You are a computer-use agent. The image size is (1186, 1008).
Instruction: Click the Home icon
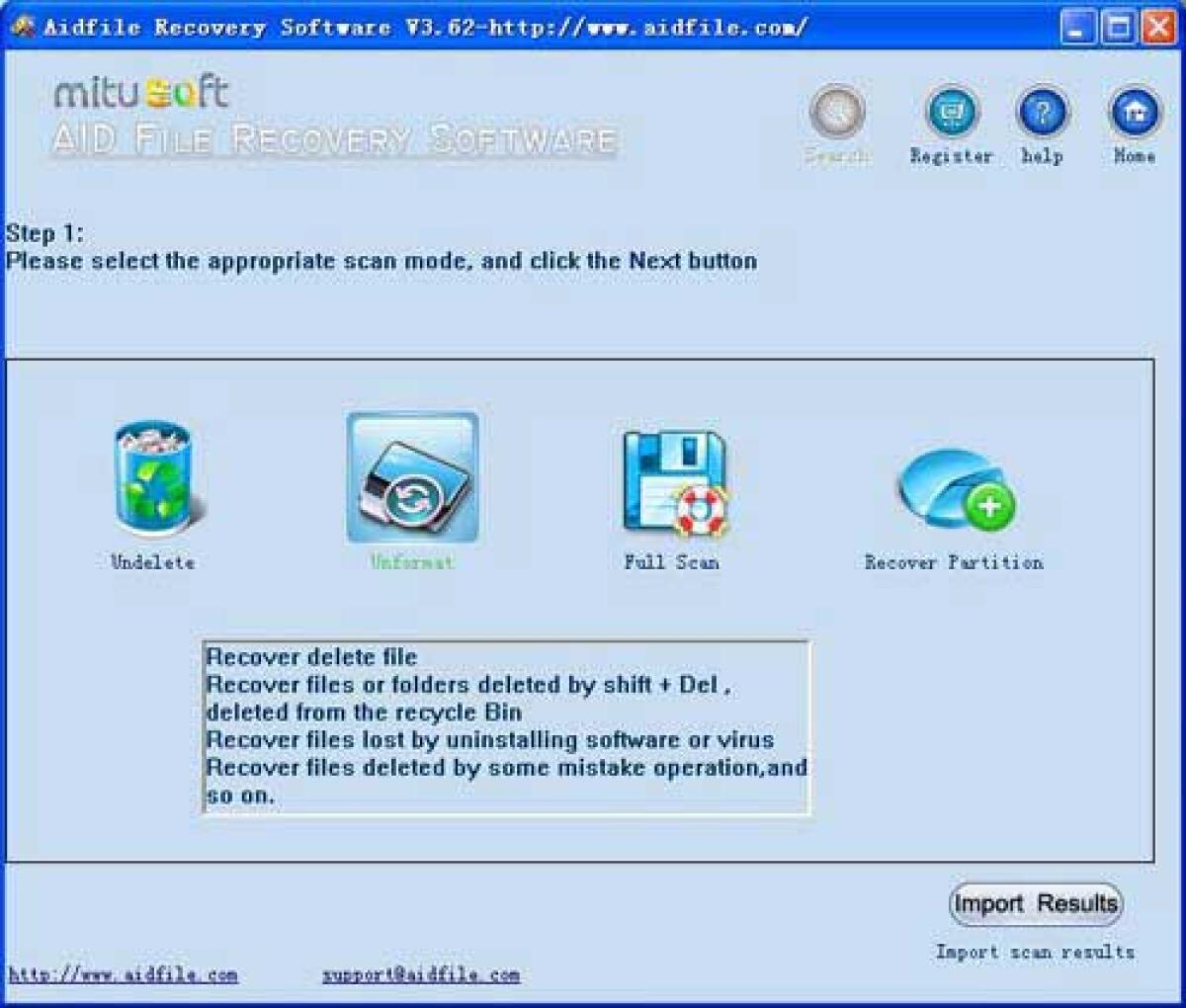pos(1135,112)
